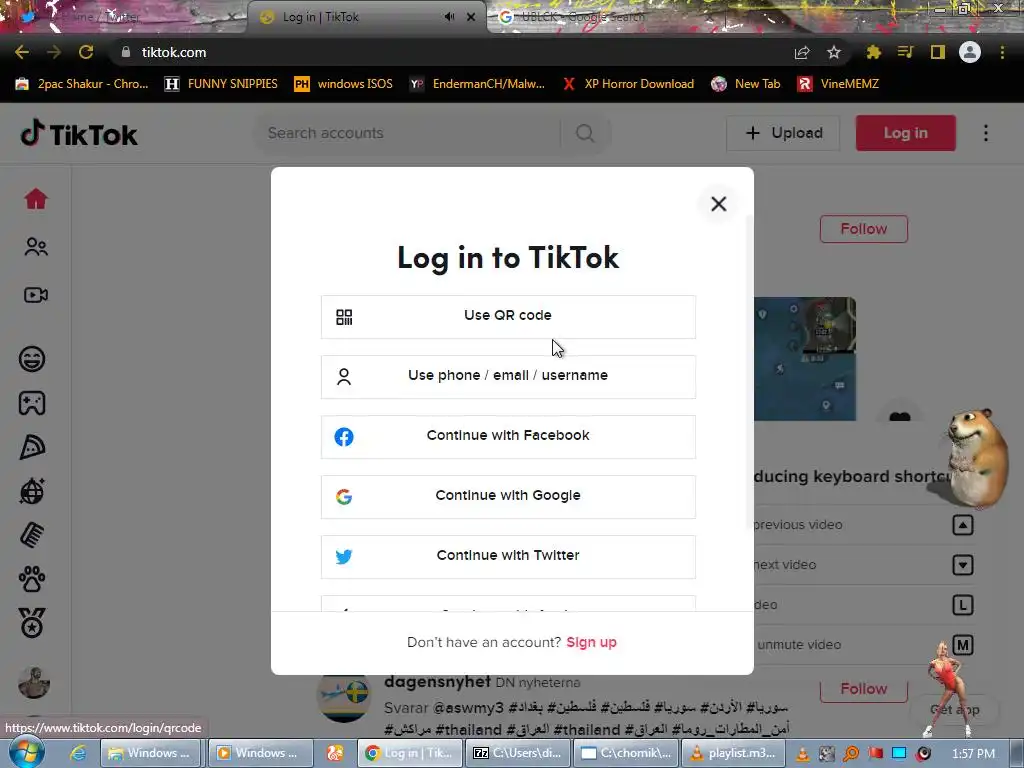Choose Use QR code login option

(x=508, y=317)
